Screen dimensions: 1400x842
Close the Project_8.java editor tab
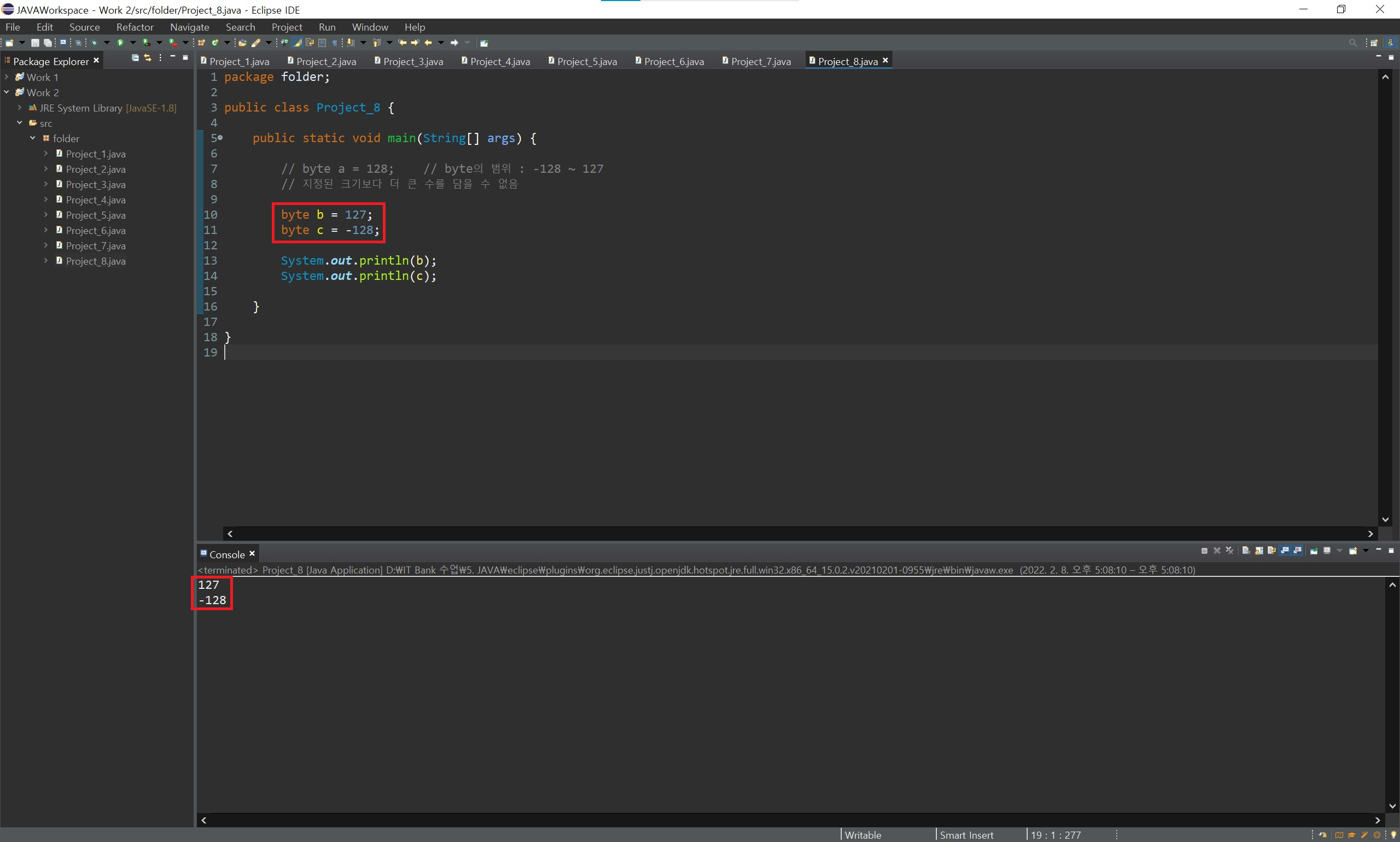tap(885, 60)
